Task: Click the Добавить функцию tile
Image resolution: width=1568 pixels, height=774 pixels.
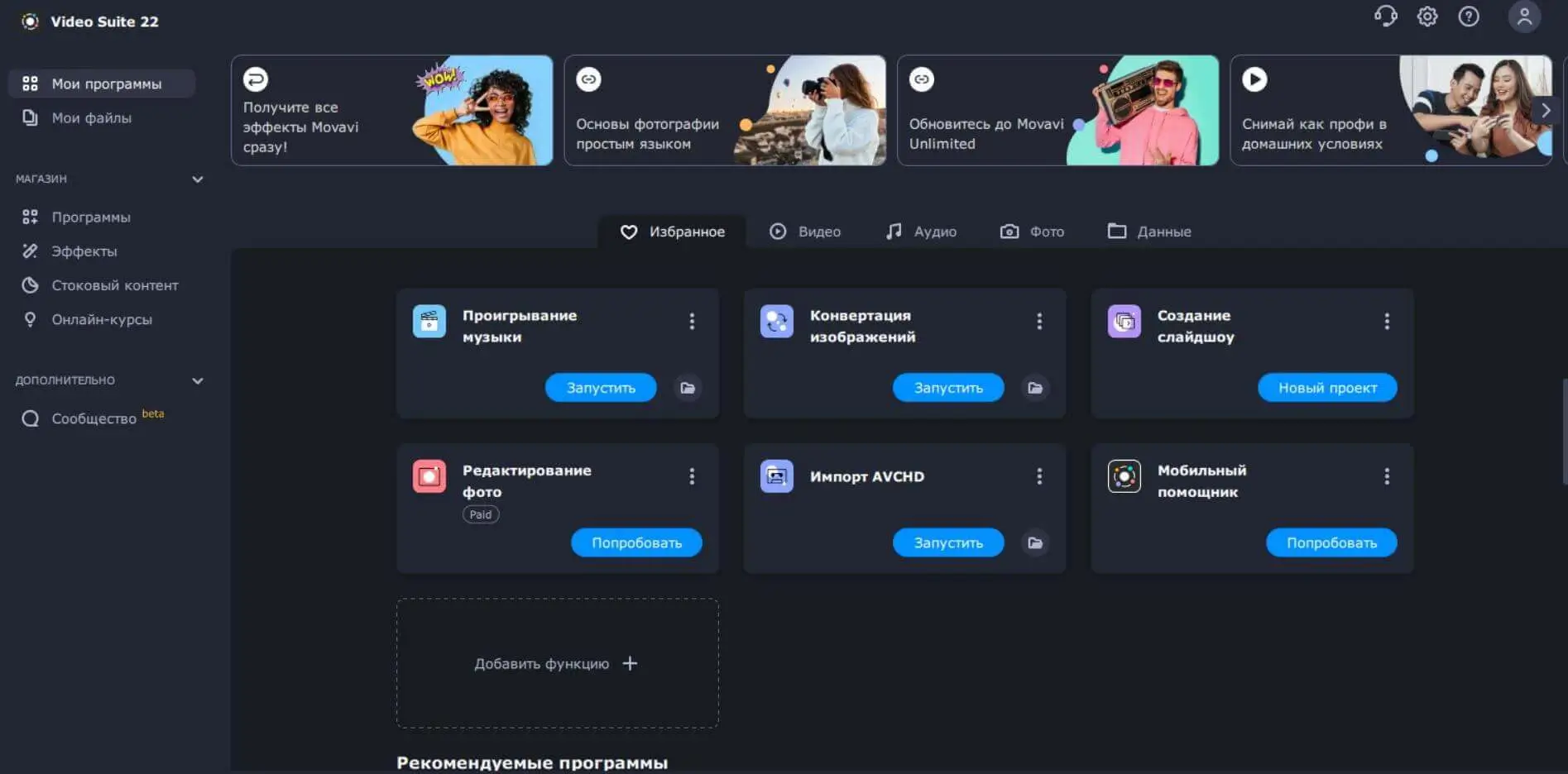Action: coord(558,663)
